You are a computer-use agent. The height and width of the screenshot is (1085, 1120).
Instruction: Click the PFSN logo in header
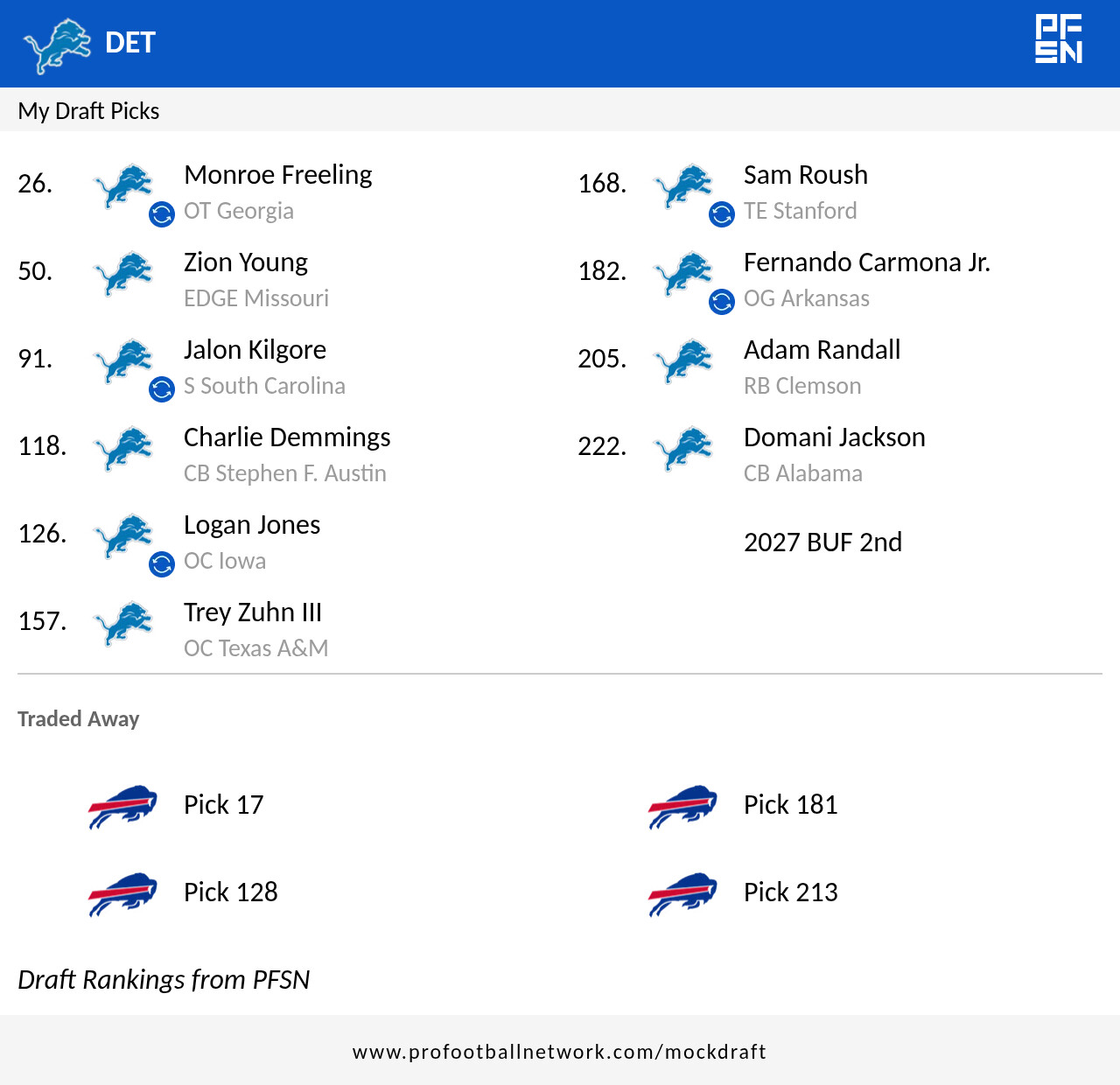(x=1059, y=39)
